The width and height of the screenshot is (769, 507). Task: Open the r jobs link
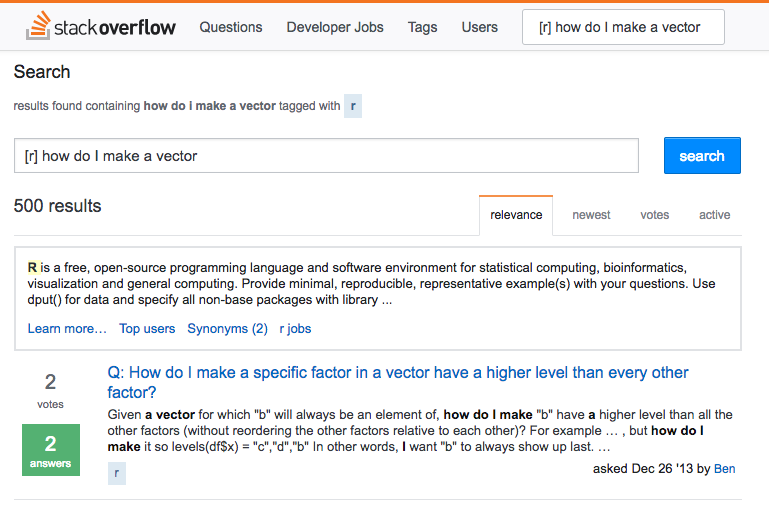[295, 328]
